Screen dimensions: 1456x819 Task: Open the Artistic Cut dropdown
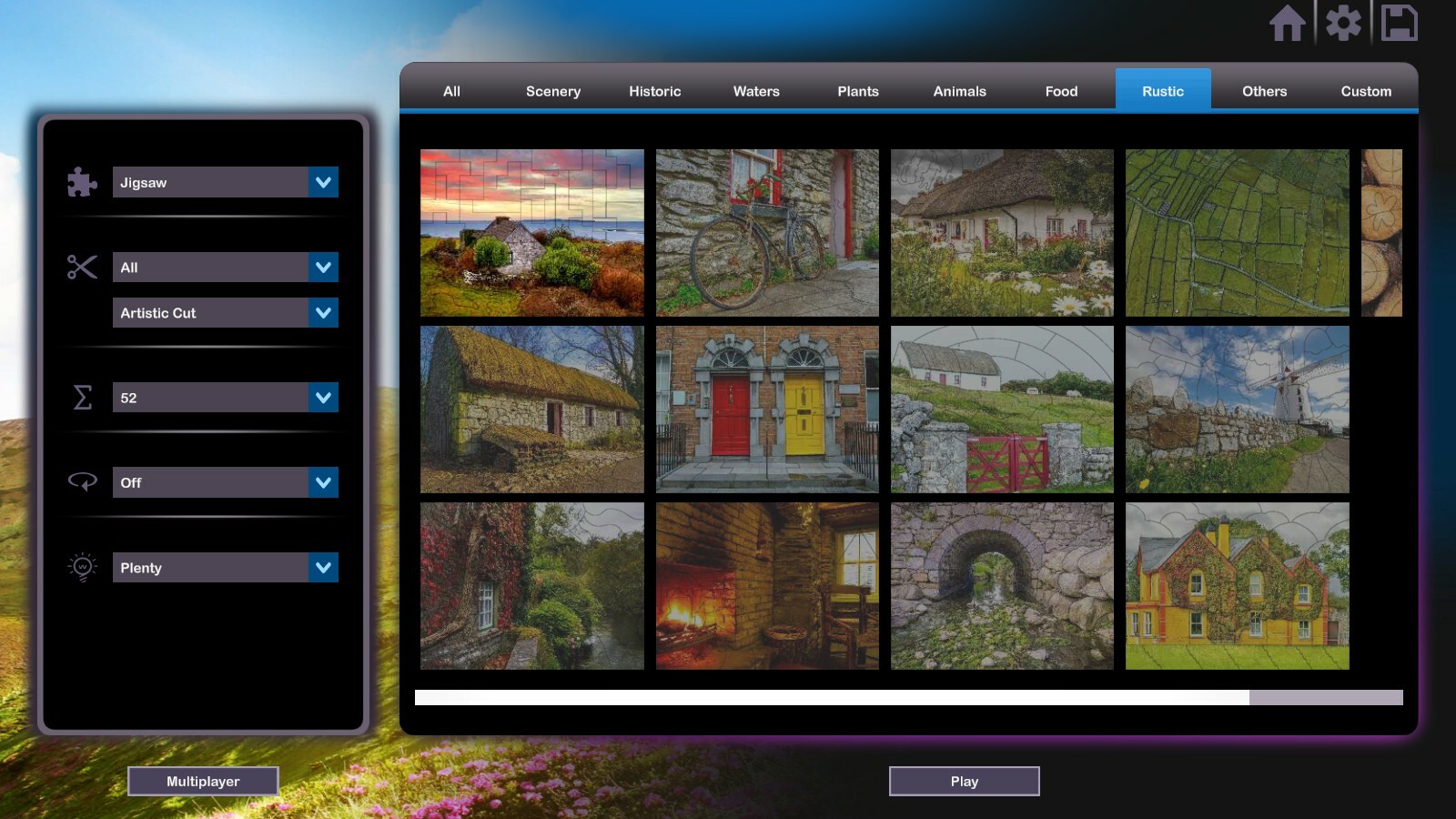(323, 313)
